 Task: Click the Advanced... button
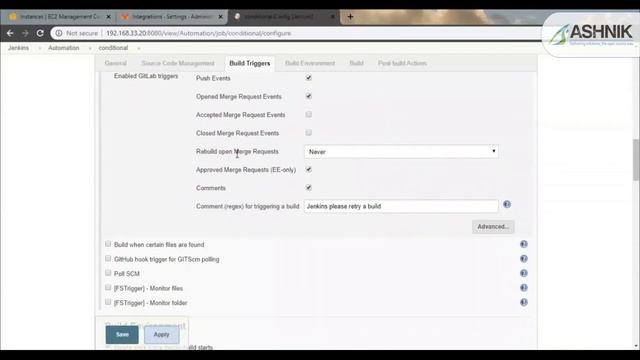(493, 227)
